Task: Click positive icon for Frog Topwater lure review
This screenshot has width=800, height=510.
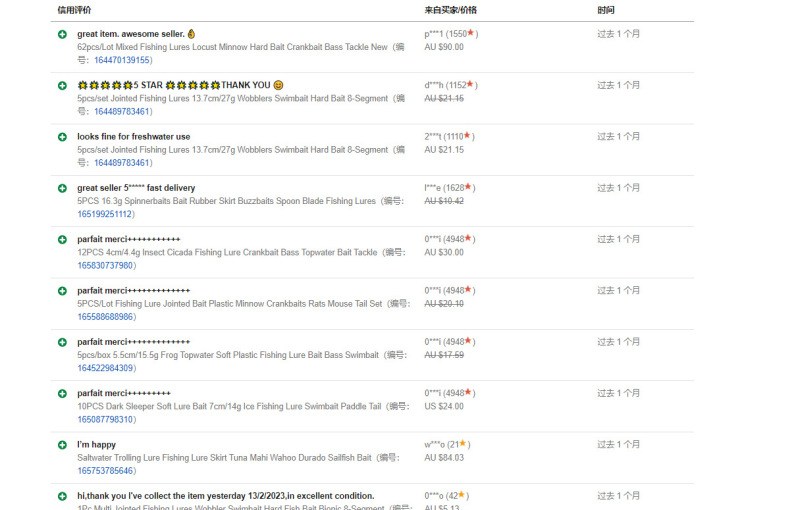Action: click(62, 342)
